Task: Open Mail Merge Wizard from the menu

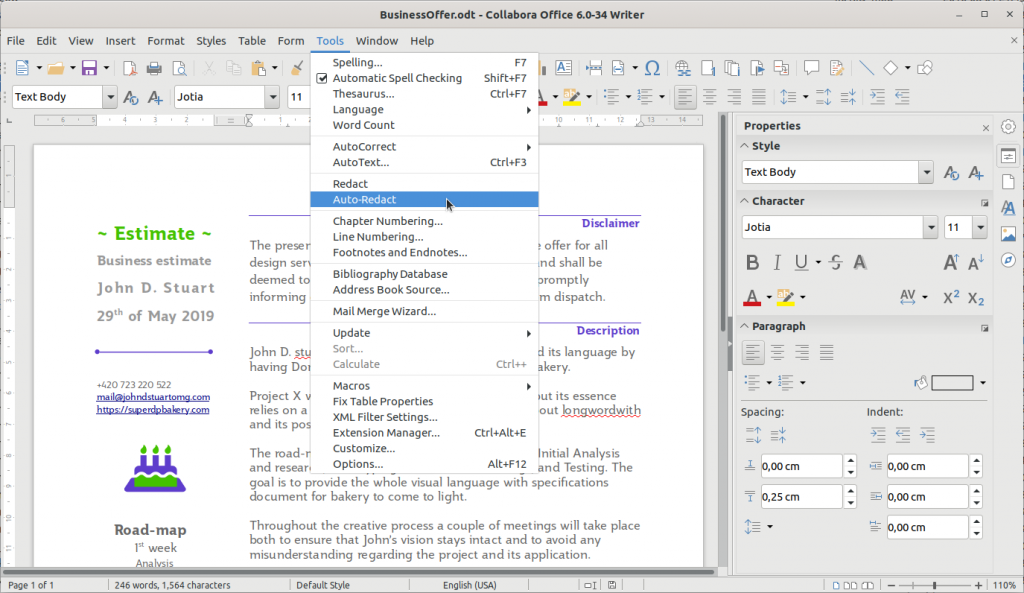Action: coord(424,312)
